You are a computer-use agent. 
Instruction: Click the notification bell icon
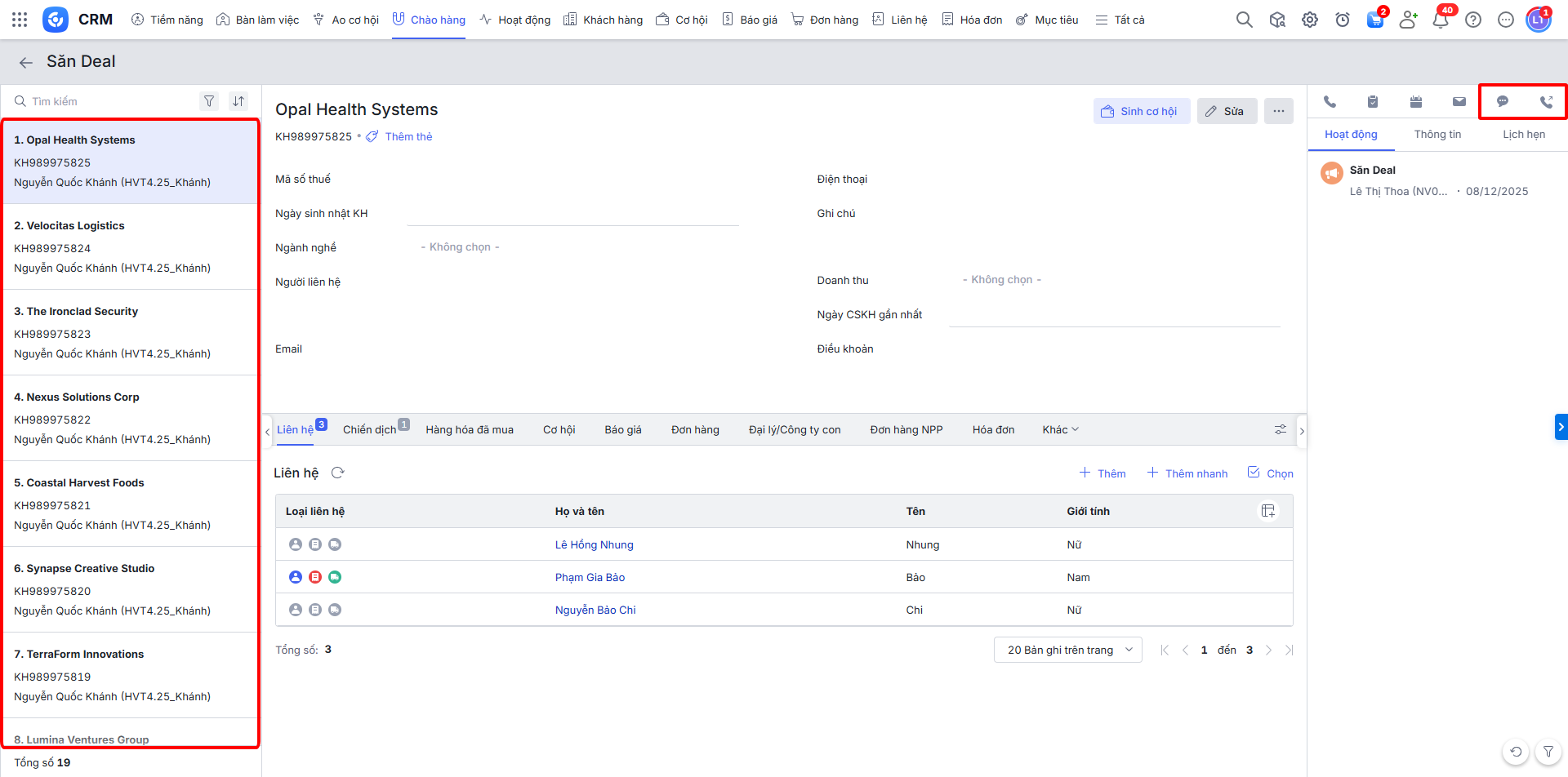[x=1441, y=20]
